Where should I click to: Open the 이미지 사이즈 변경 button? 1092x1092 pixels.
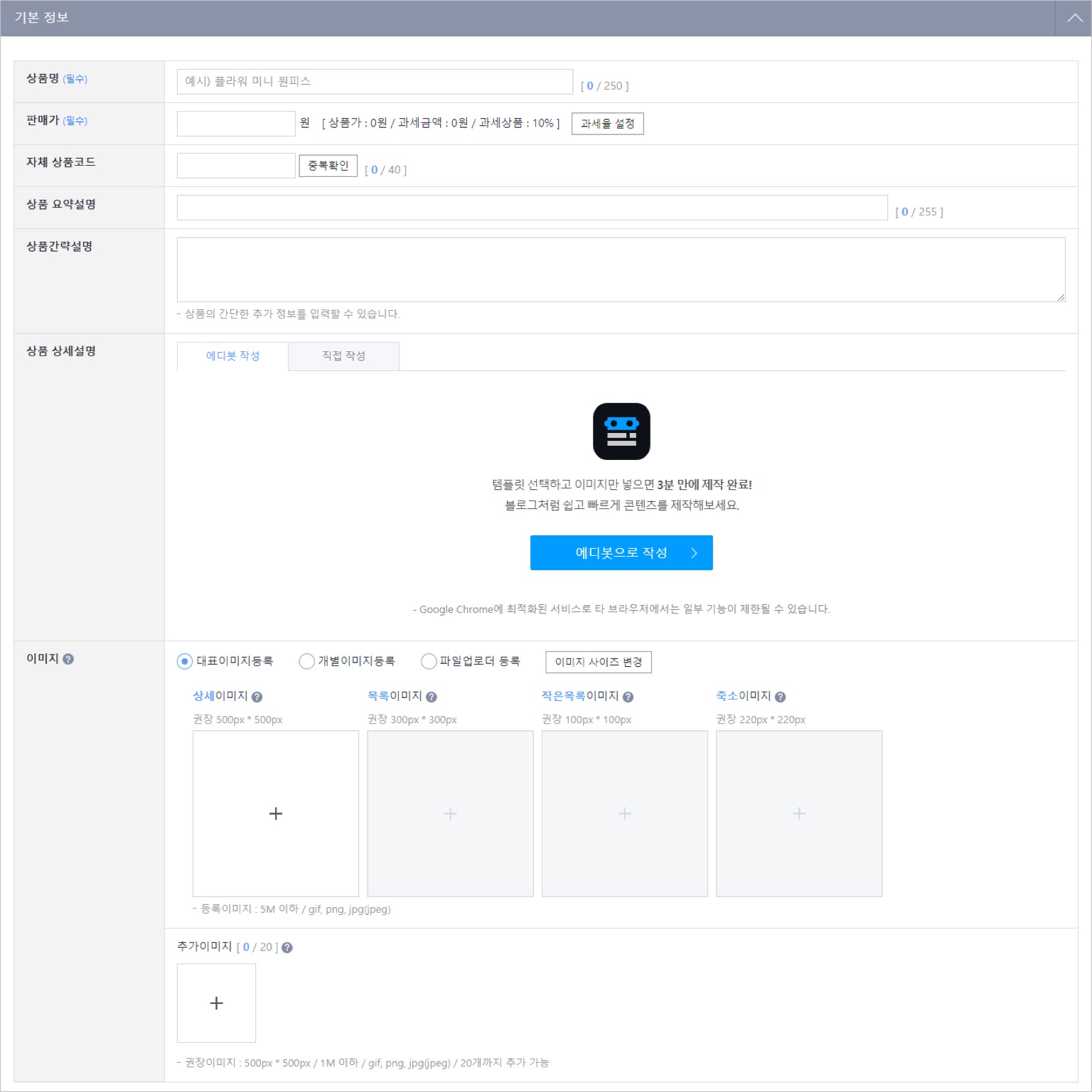(x=599, y=662)
